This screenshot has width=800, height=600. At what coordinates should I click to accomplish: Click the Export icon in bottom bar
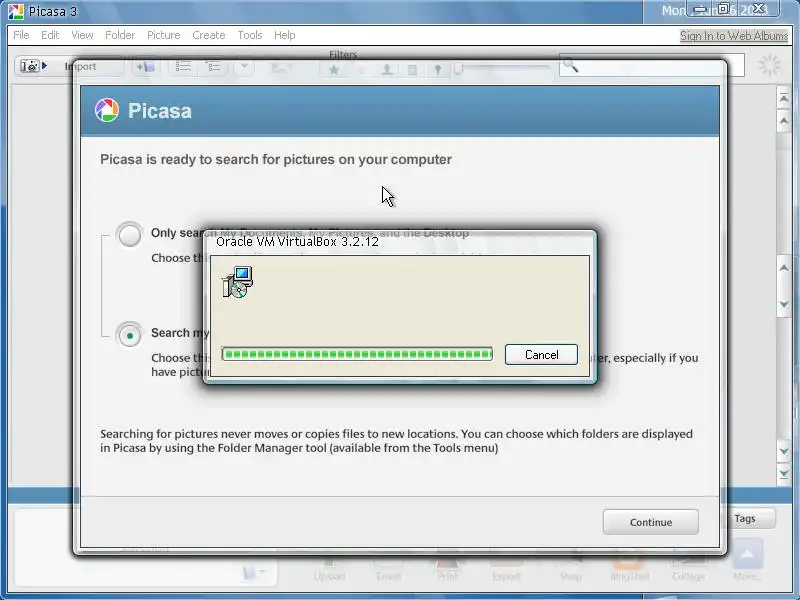[506, 569]
